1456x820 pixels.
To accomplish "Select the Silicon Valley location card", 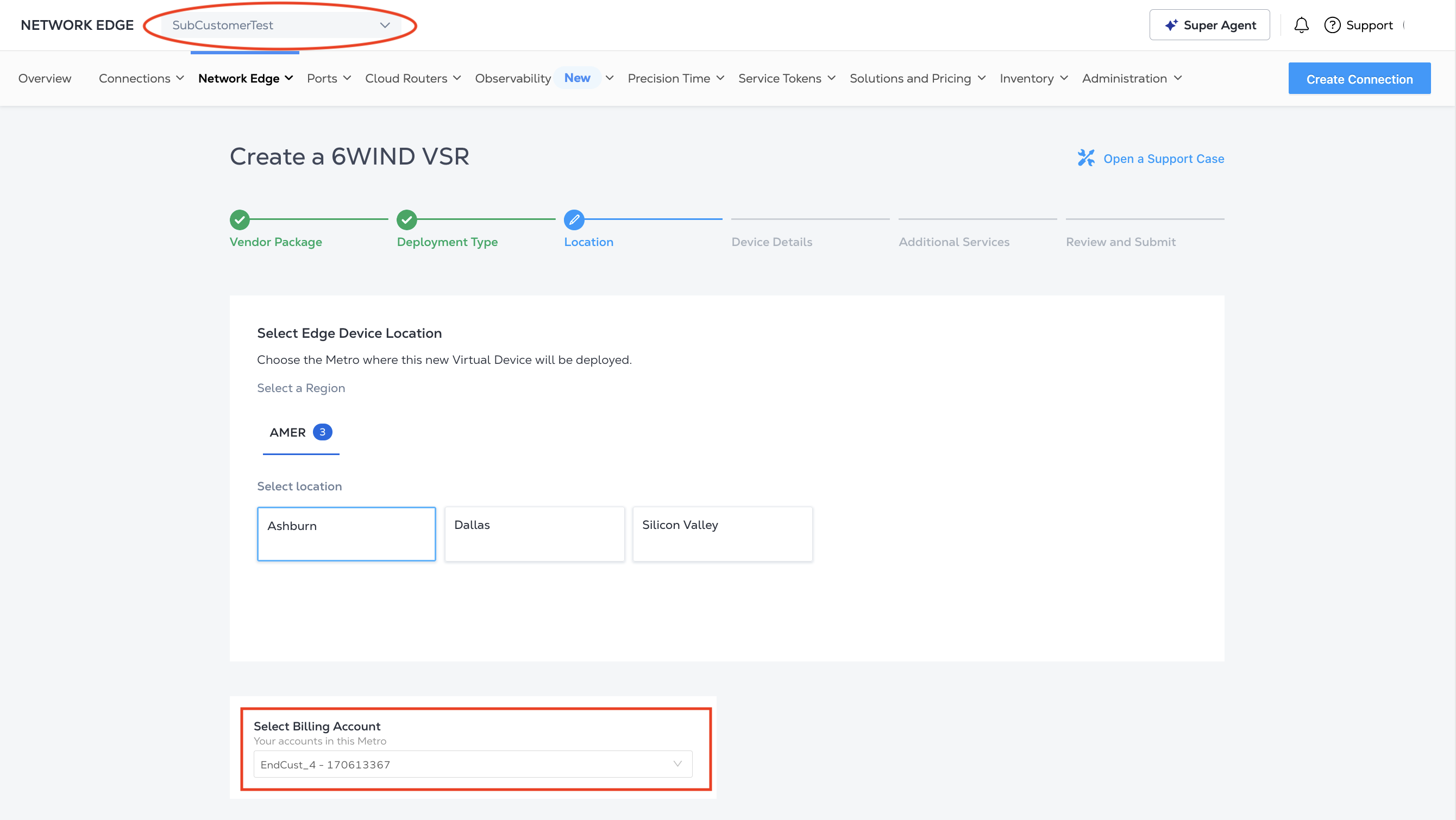I will (x=723, y=534).
